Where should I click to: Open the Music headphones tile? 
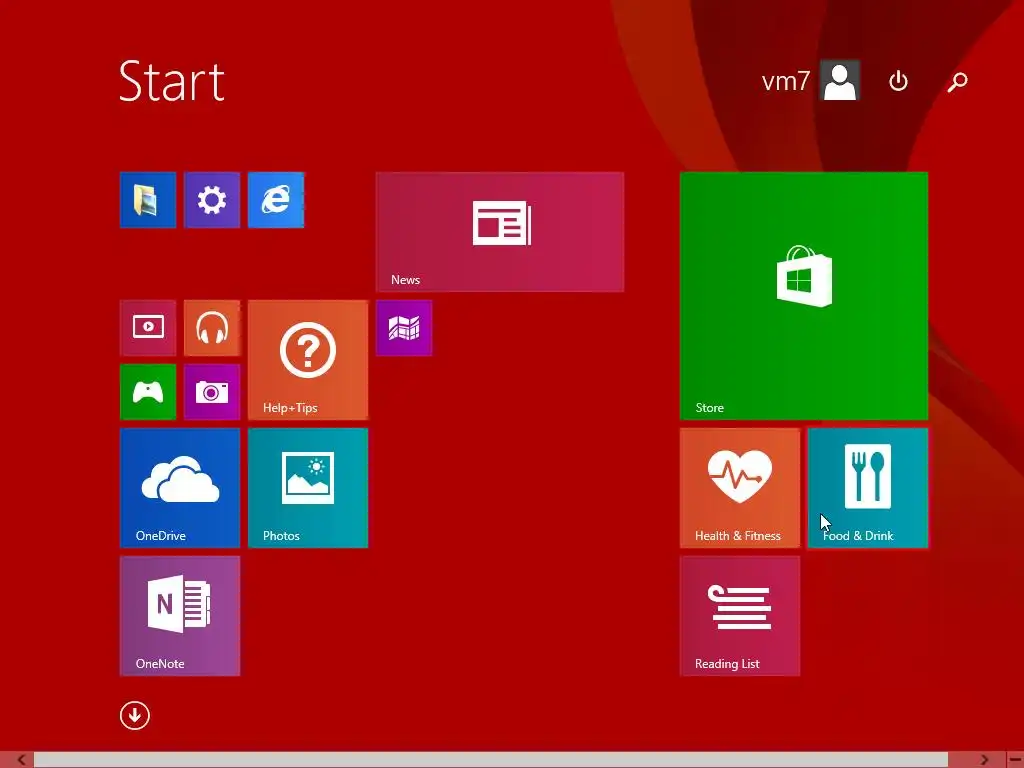click(x=212, y=328)
